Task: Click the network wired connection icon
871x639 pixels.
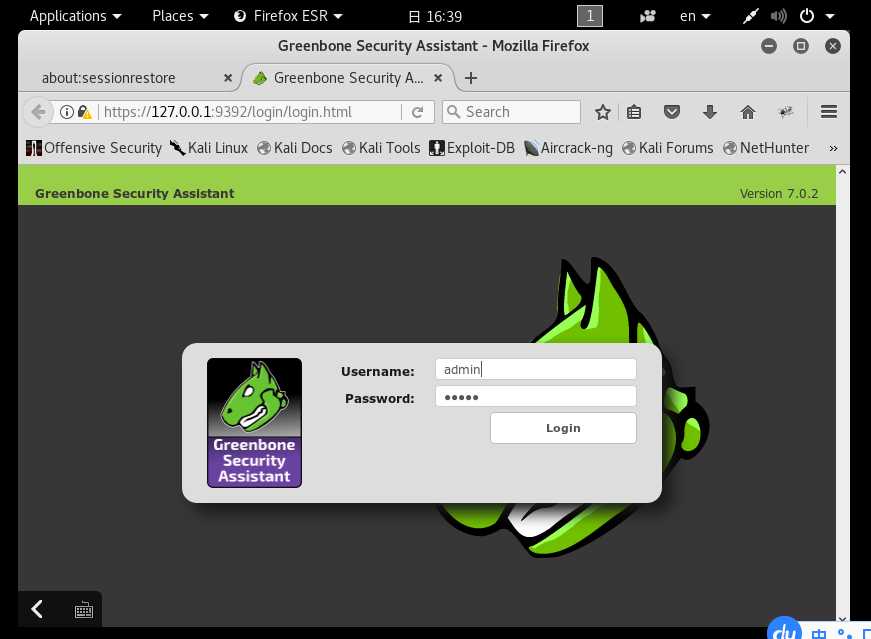Action: pos(750,16)
